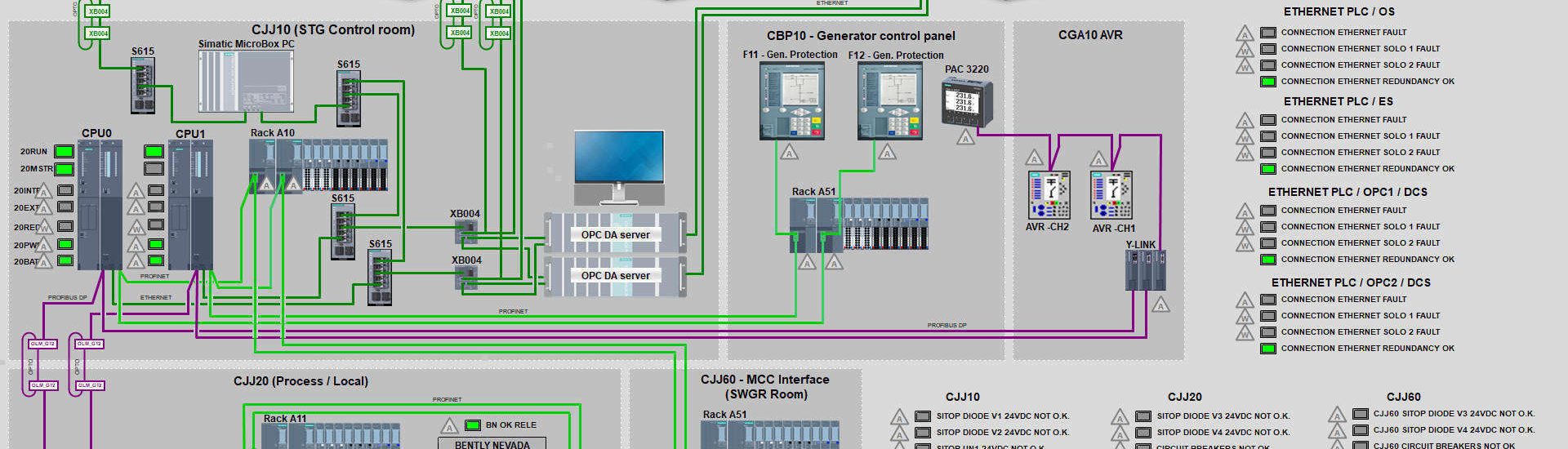Viewport: 1568px width, 449px height.
Task: Click the alarm triangle under F12 relay
Action: click(887, 152)
